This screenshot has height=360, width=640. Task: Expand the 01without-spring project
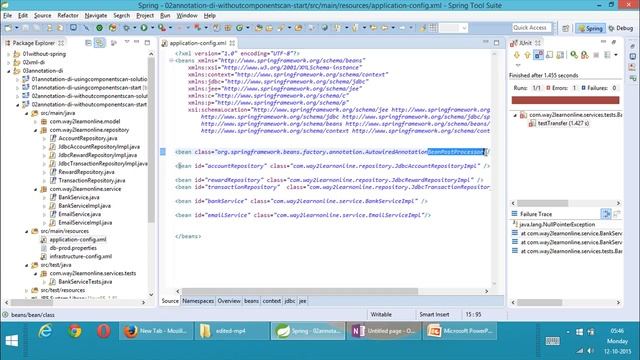[9, 54]
